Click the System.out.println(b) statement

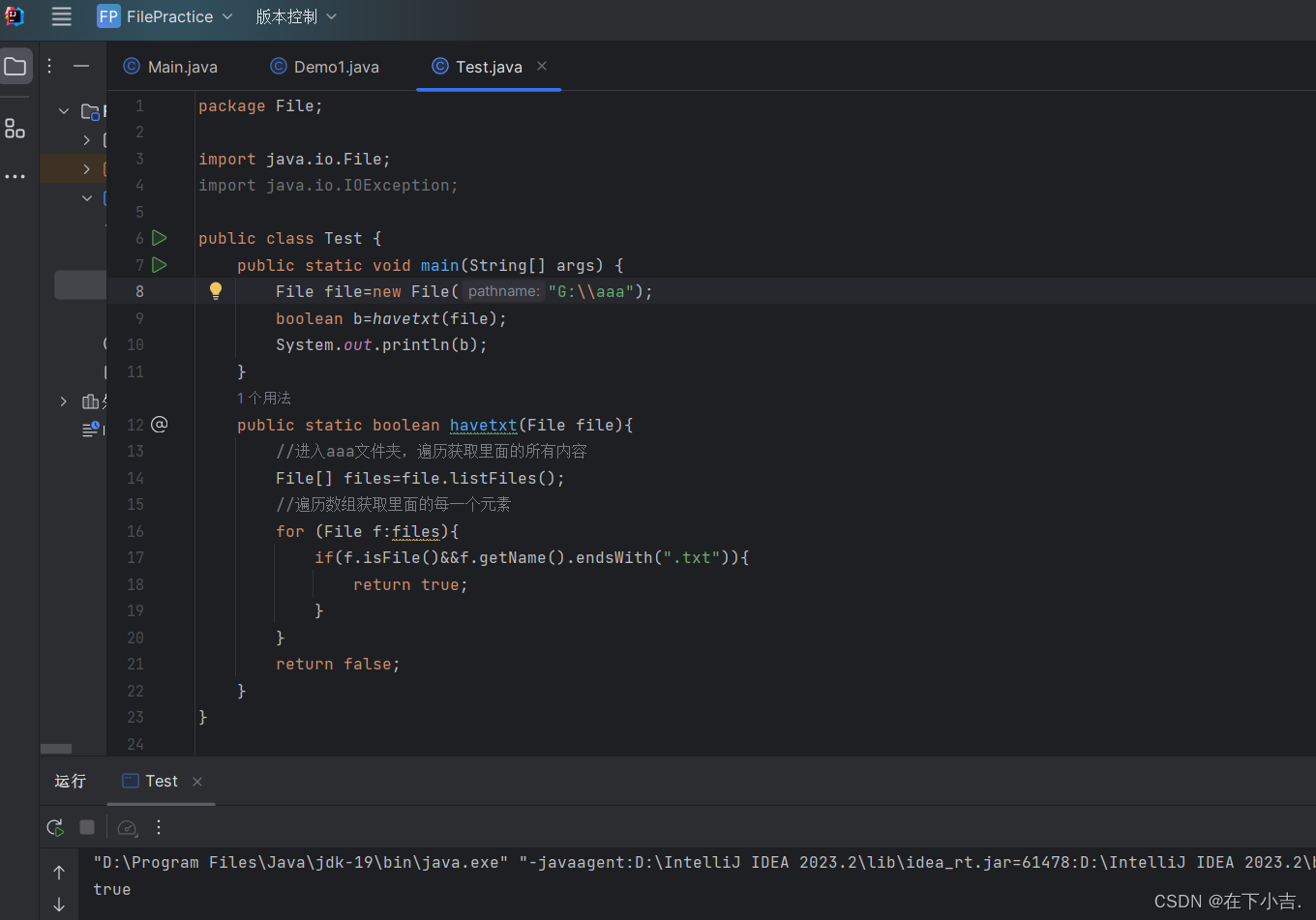(x=381, y=344)
